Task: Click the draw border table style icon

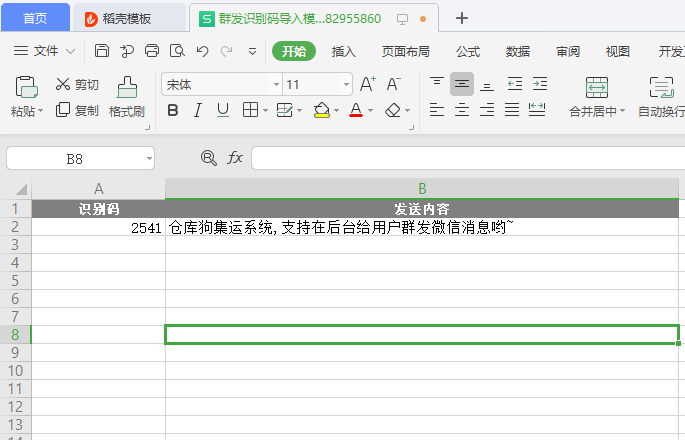Action: pyautogui.click(x=284, y=110)
